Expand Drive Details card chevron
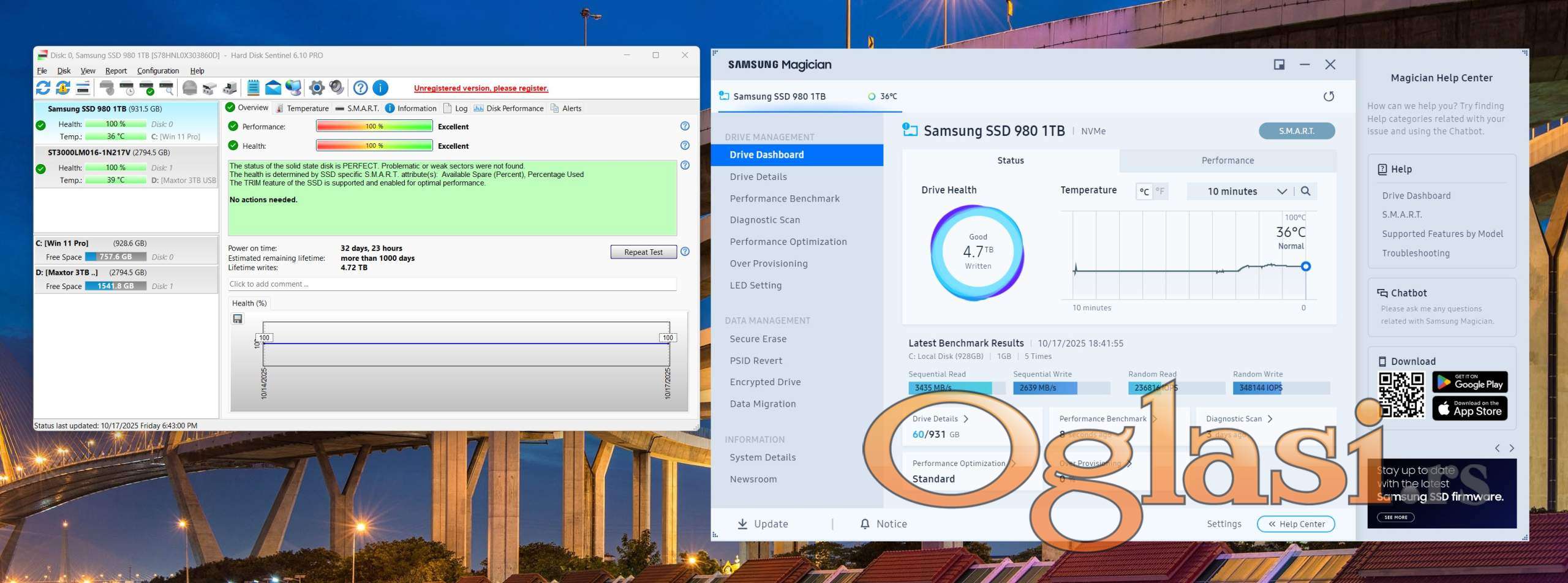The image size is (1568, 583). click(x=966, y=419)
